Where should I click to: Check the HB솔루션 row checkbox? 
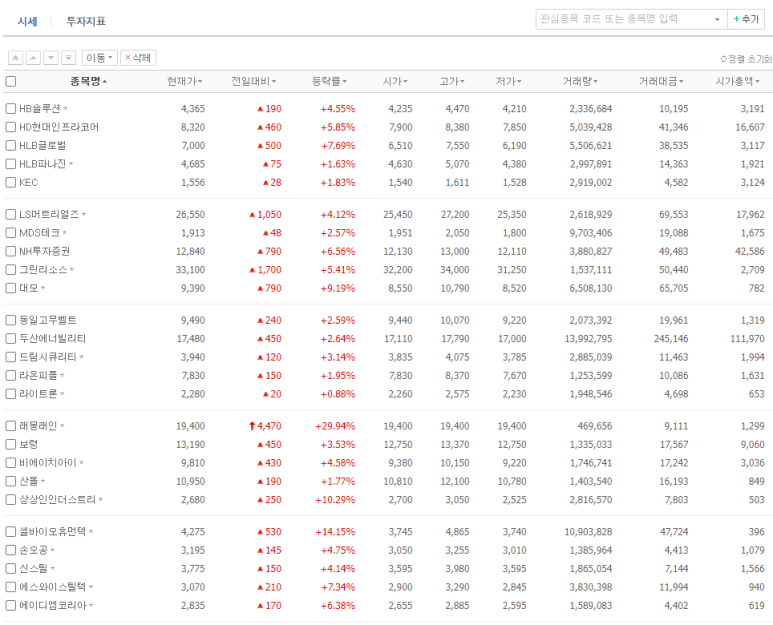(10, 108)
